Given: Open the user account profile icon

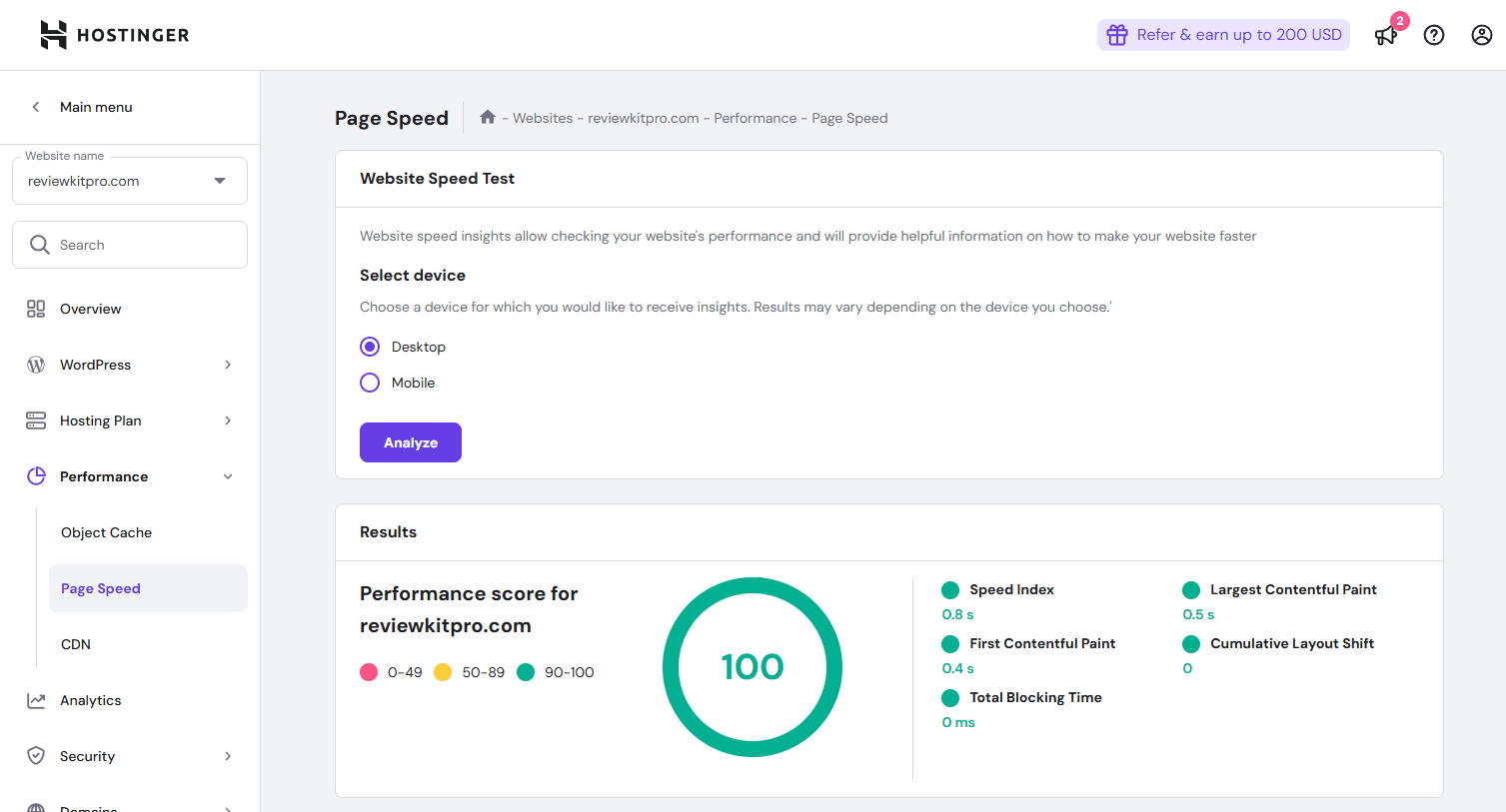Looking at the screenshot, I should [x=1482, y=35].
